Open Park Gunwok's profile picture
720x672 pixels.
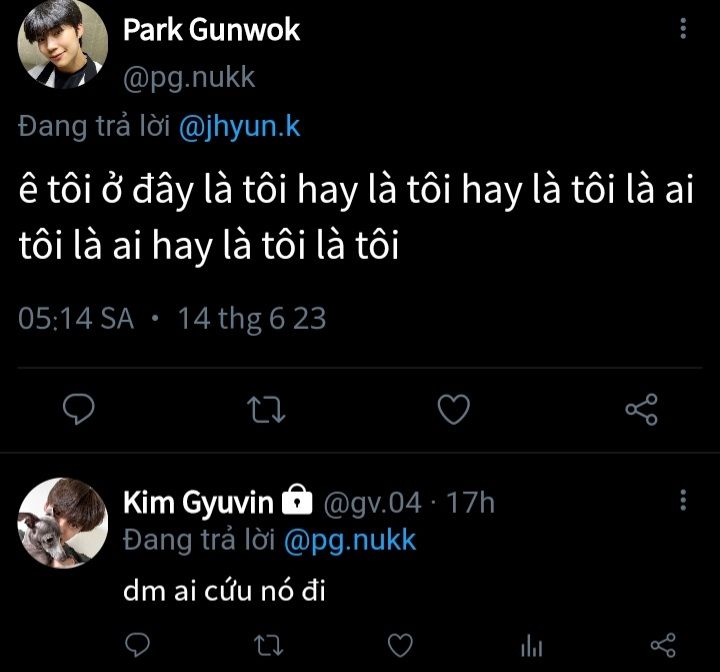[62, 45]
